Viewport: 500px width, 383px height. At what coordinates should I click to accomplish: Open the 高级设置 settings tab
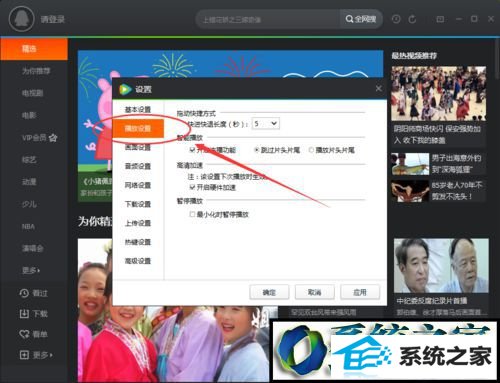coord(138,261)
